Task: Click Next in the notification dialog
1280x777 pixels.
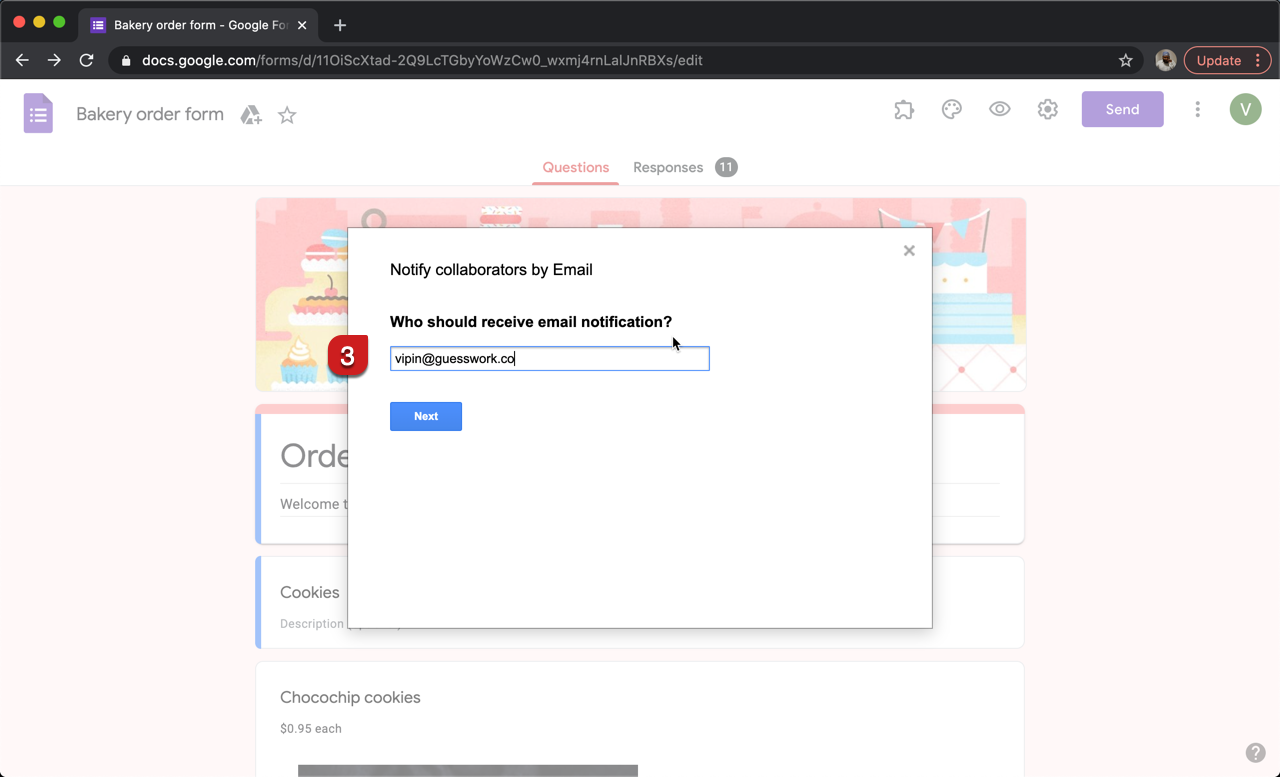Action: [426, 416]
